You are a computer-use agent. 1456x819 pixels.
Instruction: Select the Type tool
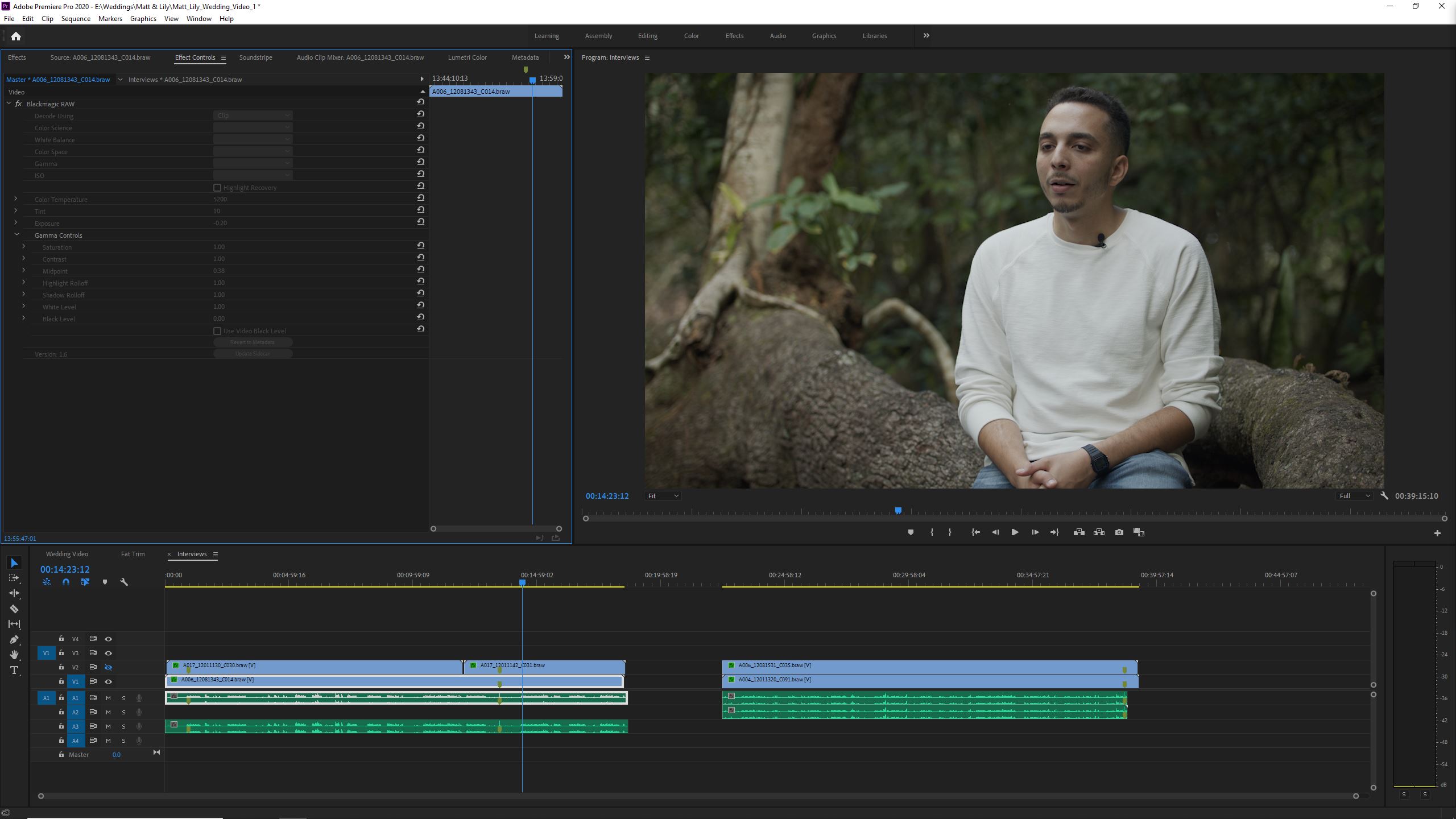point(15,671)
